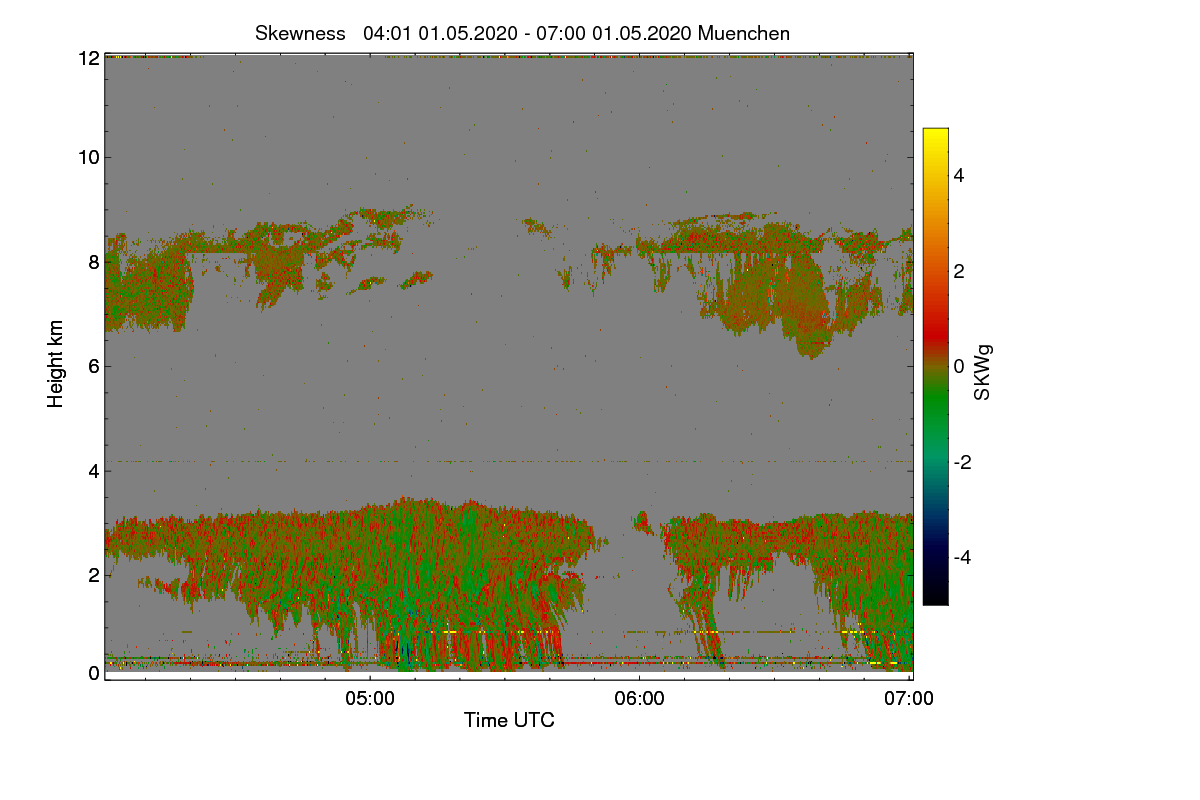Click the 05:00 time axis label
1200x800 pixels.
369,699
